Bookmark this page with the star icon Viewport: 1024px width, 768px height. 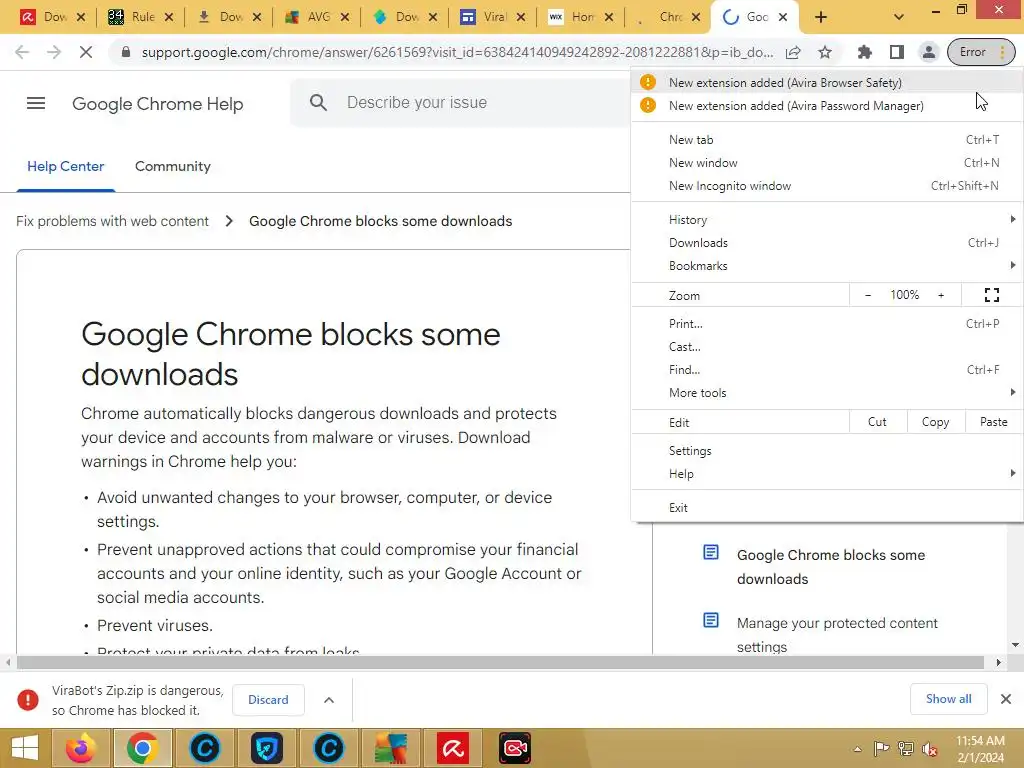point(825,52)
